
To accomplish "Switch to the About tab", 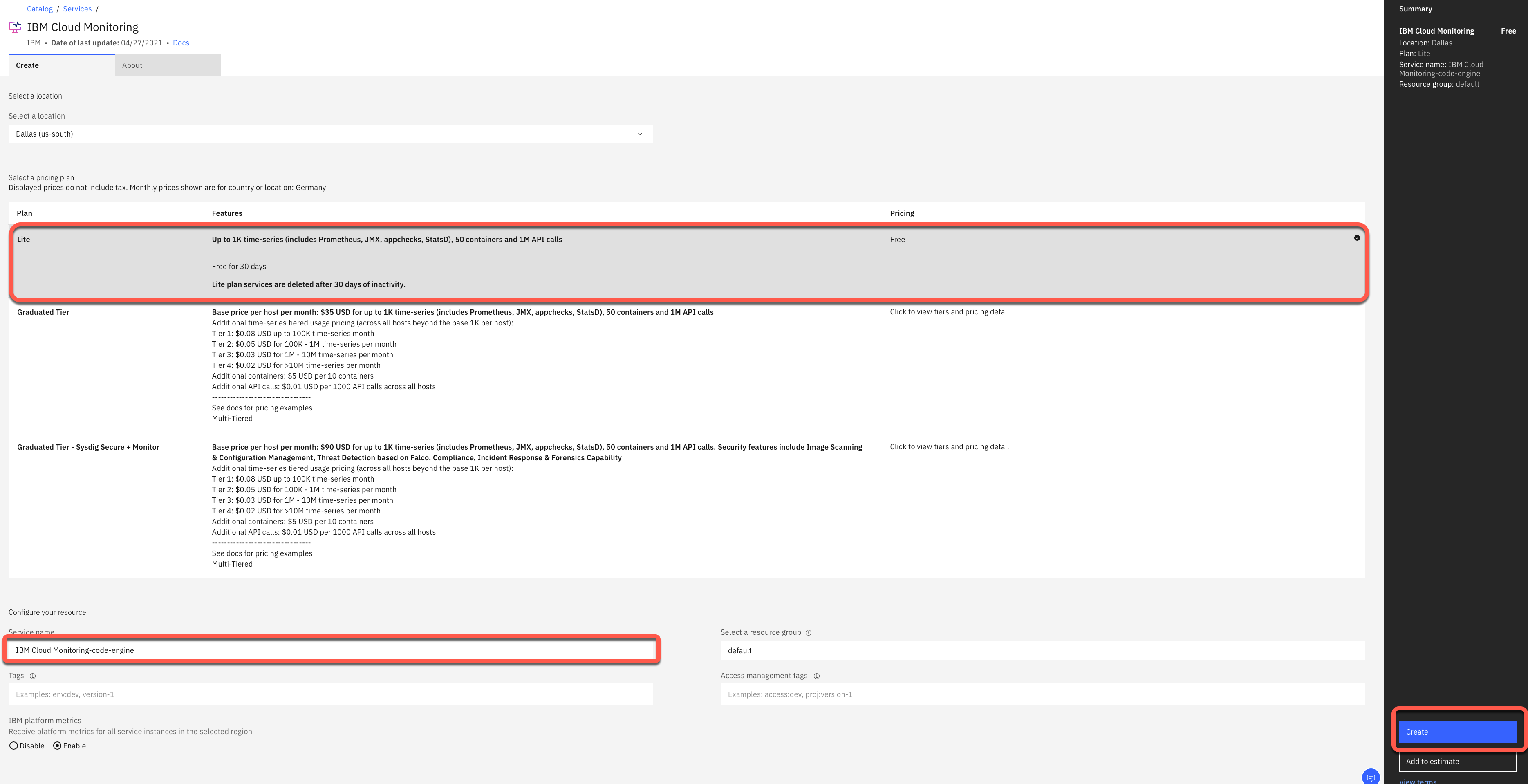I will click(x=168, y=65).
